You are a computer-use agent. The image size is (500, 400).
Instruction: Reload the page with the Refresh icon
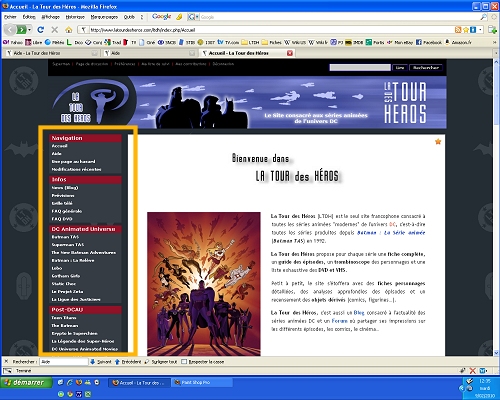(x=40, y=30)
